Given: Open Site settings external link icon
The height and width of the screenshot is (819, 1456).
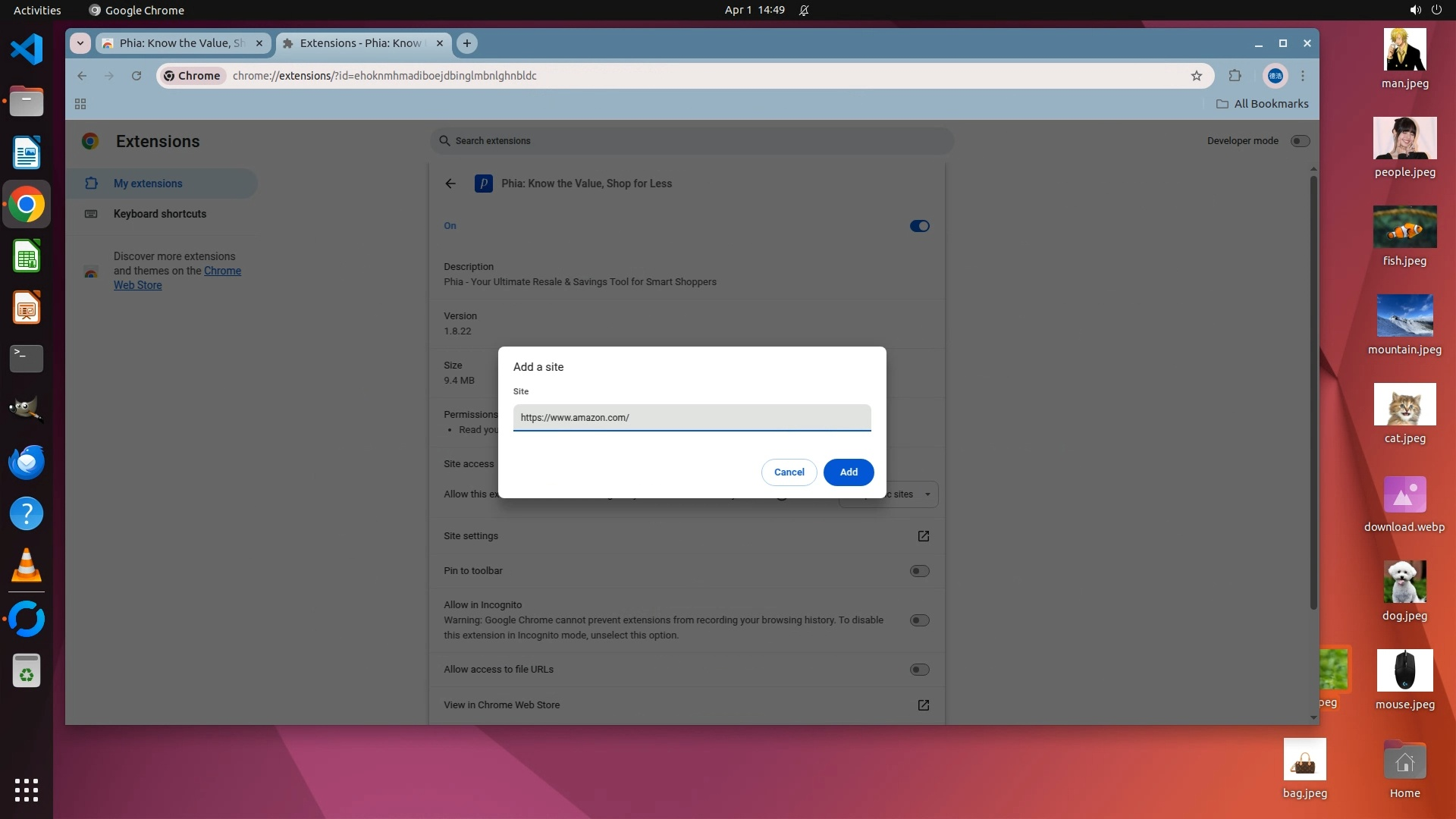Looking at the screenshot, I should coord(923,536).
